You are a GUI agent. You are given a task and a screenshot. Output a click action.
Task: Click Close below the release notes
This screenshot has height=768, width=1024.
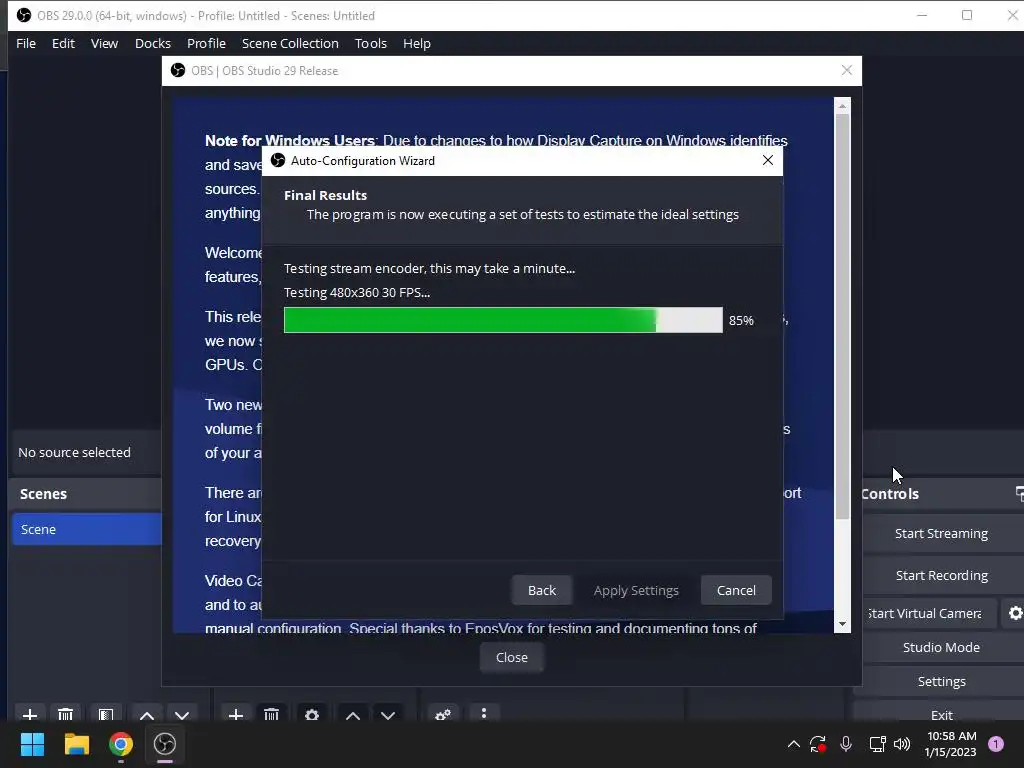pos(512,657)
